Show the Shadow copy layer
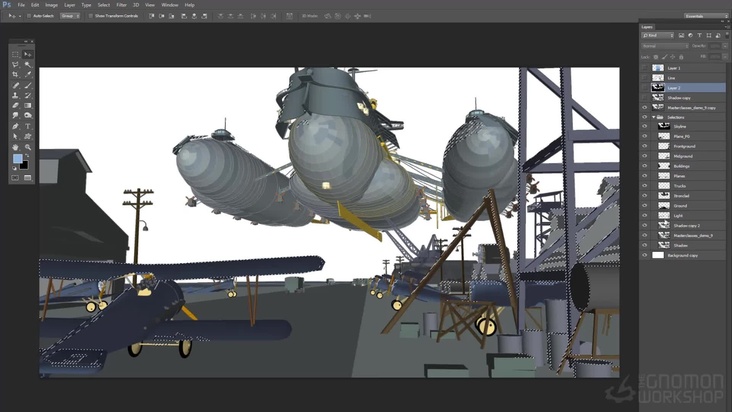 645,98
